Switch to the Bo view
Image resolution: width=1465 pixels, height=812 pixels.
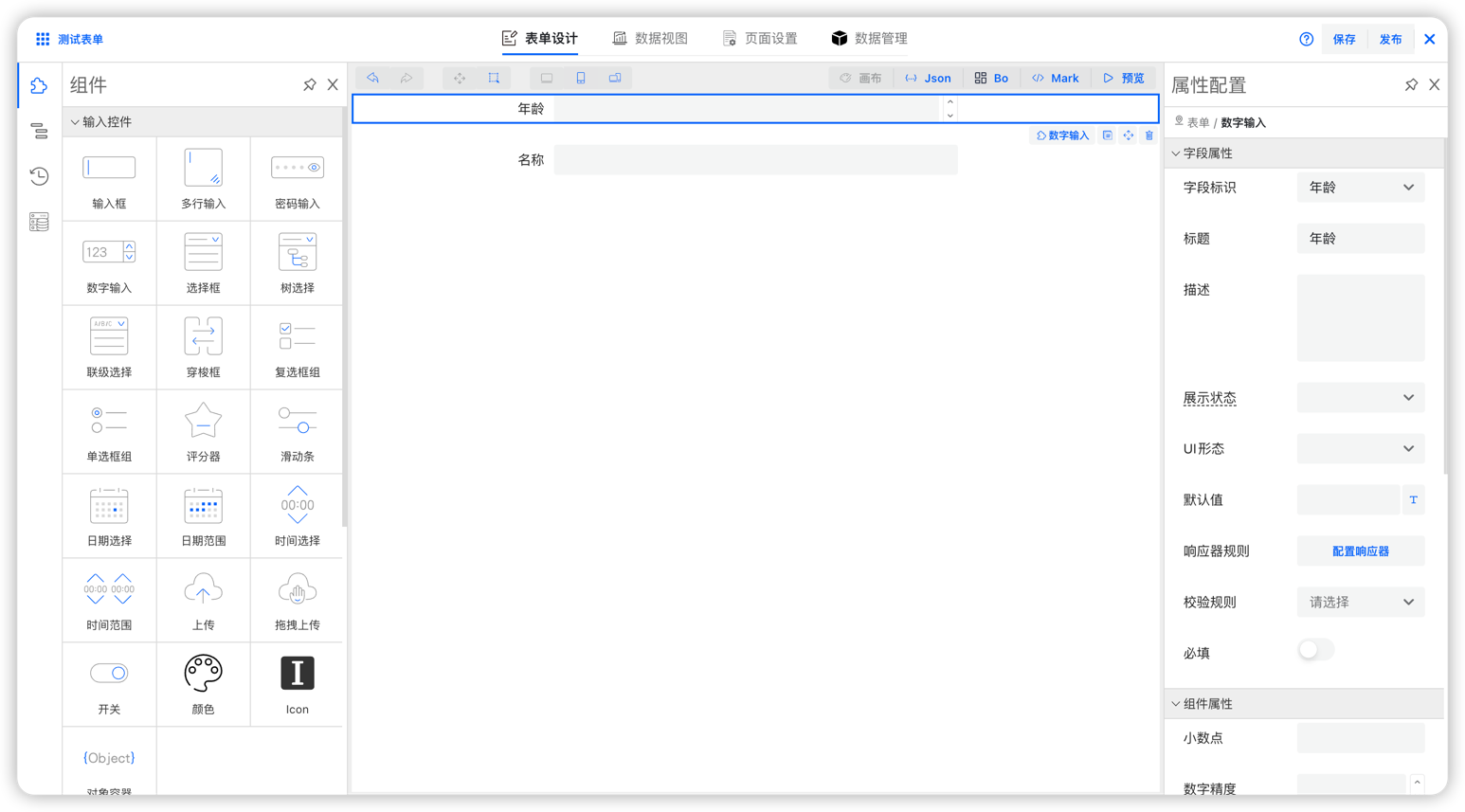coord(991,79)
